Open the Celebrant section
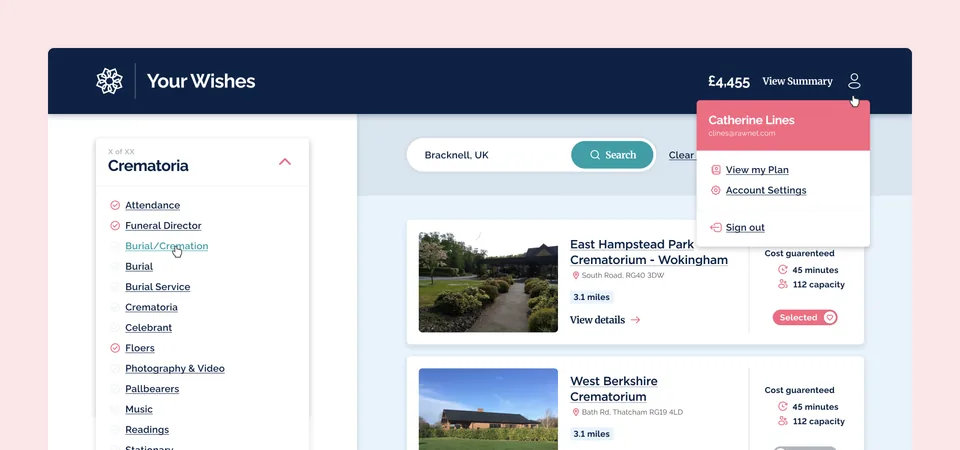Image resolution: width=960 pixels, height=450 pixels. point(149,328)
